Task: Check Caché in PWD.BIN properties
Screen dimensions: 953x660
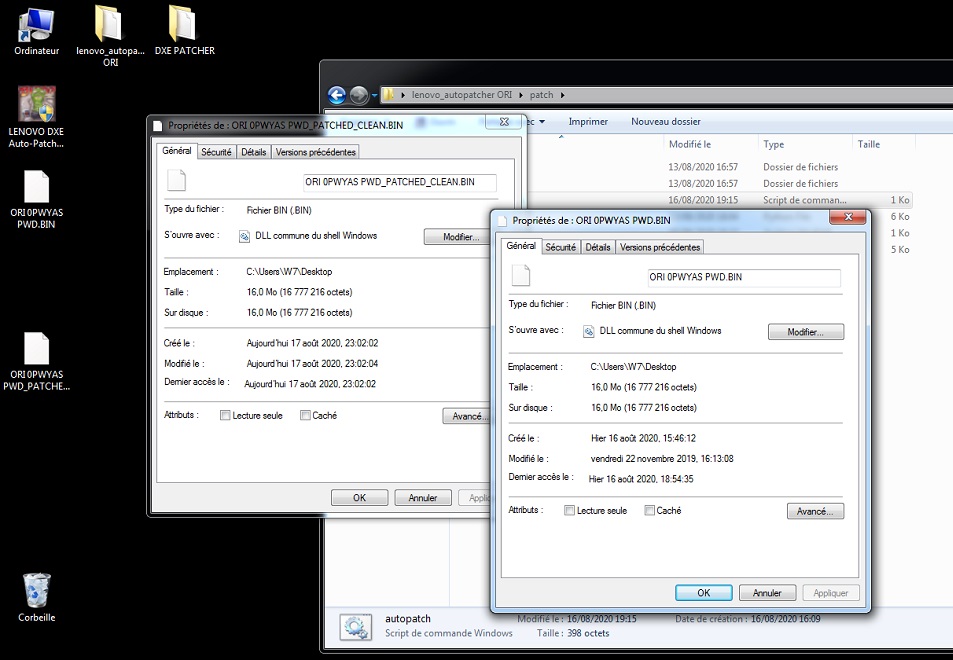Action: click(650, 511)
